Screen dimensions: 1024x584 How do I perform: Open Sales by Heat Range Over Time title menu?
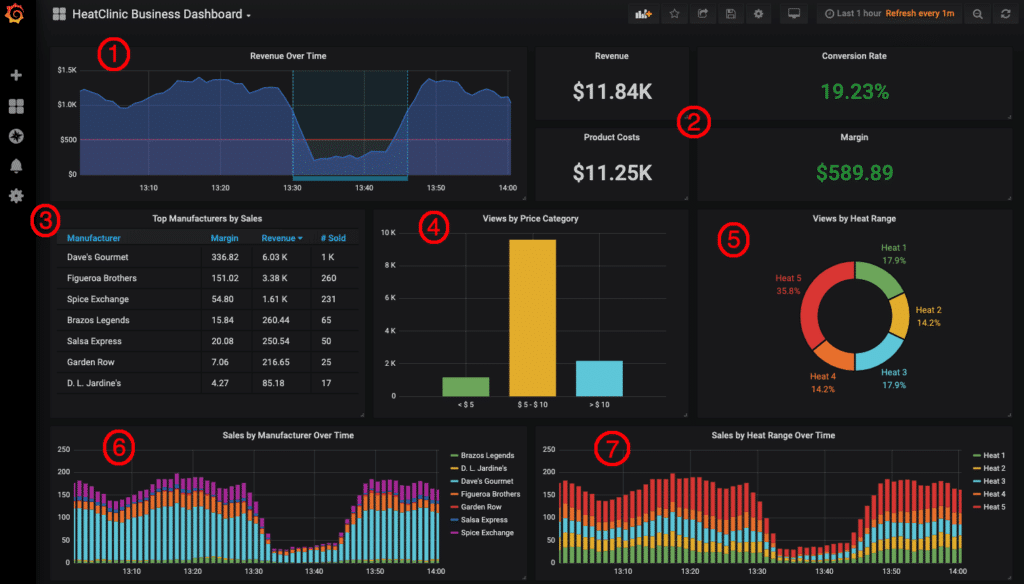point(773,435)
